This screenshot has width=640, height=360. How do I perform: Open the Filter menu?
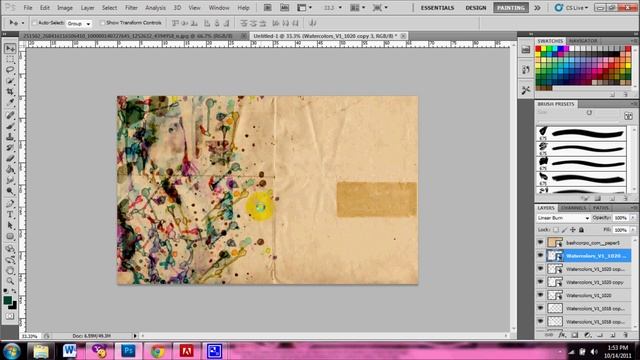coord(131,8)
